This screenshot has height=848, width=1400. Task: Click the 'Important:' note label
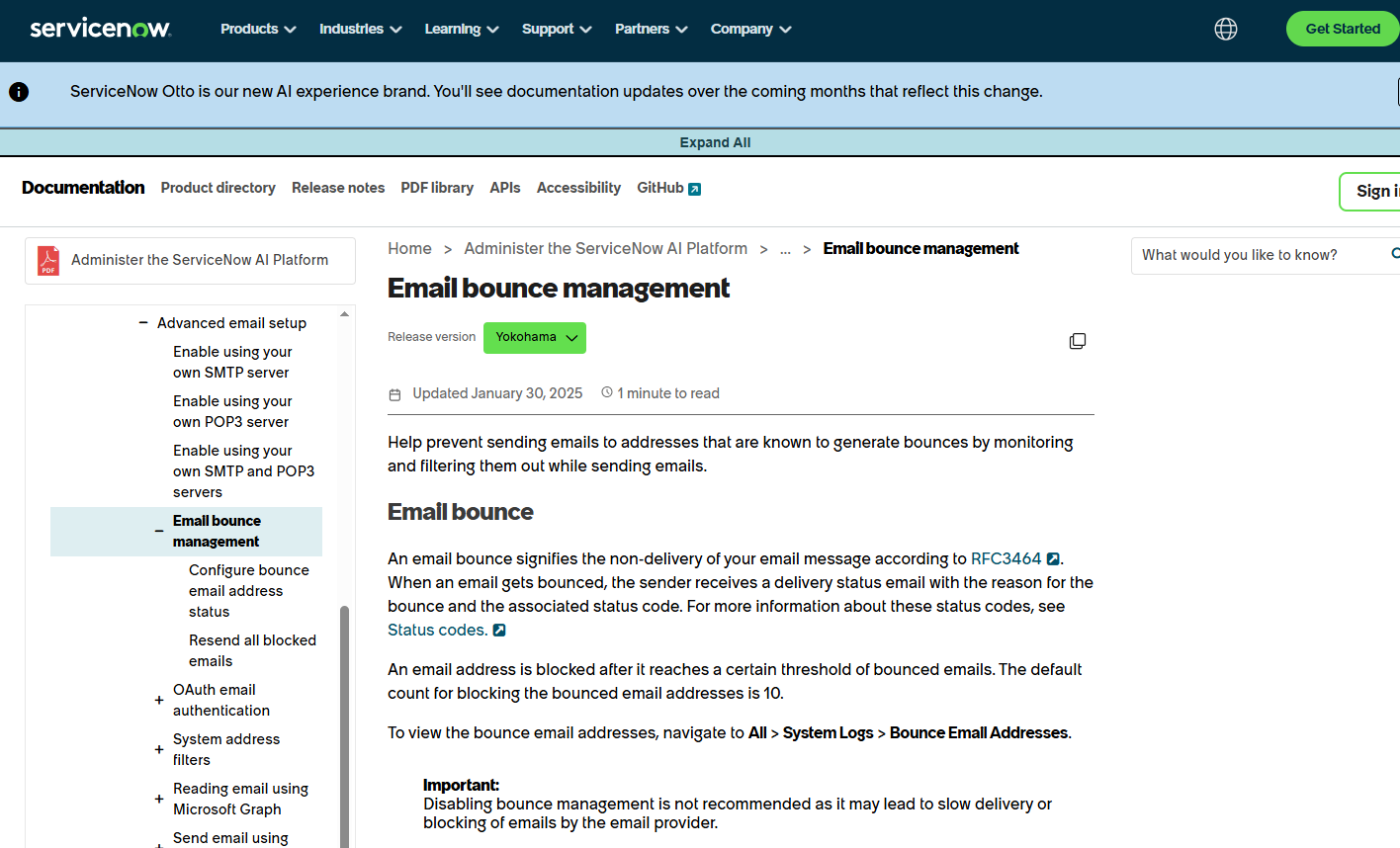[x=461, y=786]
